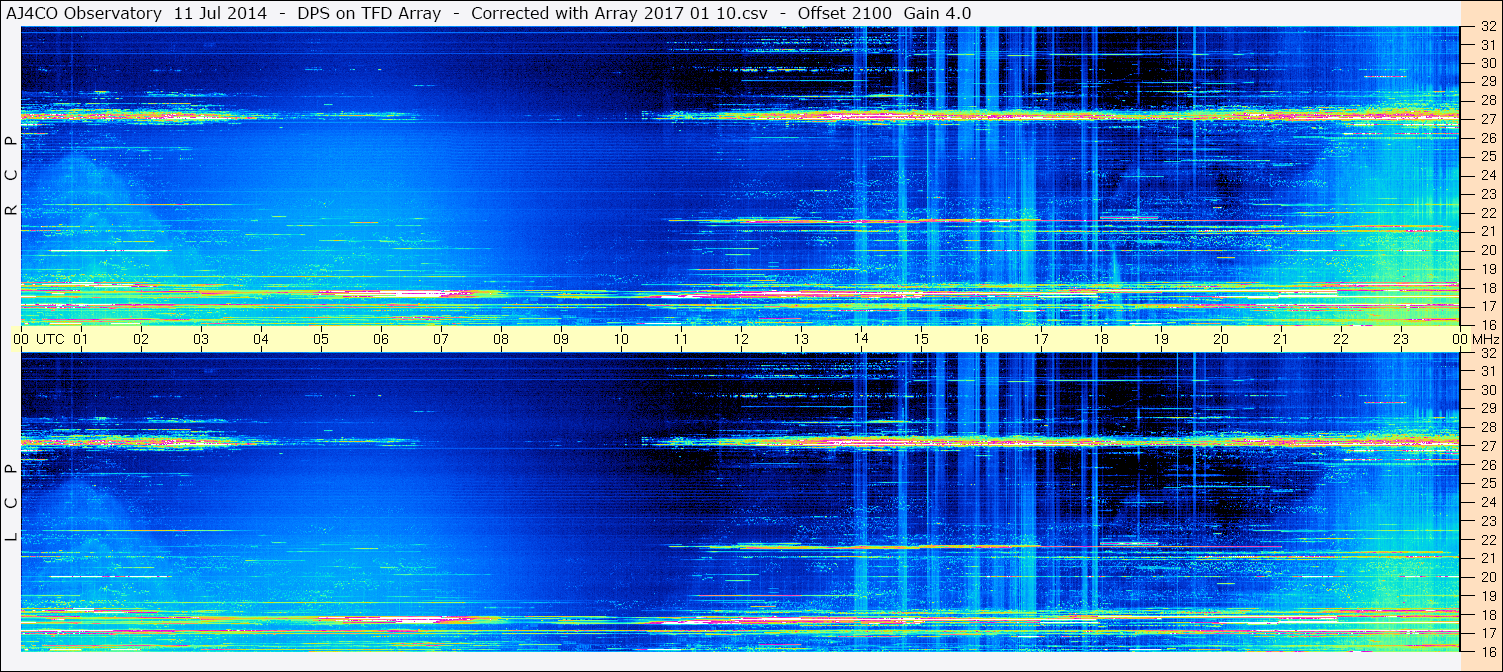Click the rotated 'R C P' panel label
1503x672 pixels.
11,175
